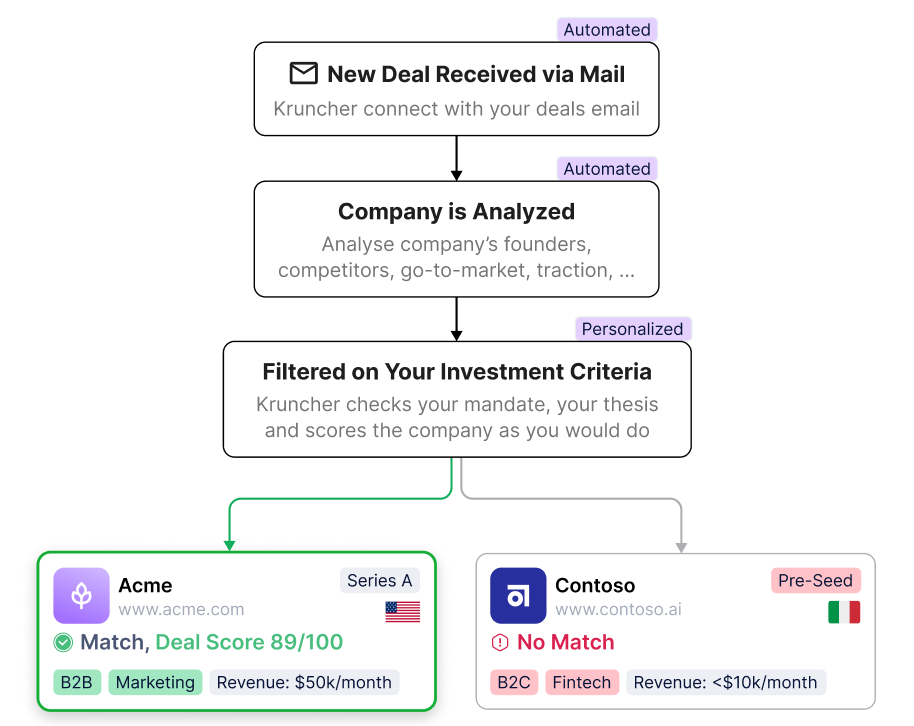The image size is (914, 726).
Task: Click the United States flag icon
Action: tap(402, 612)
